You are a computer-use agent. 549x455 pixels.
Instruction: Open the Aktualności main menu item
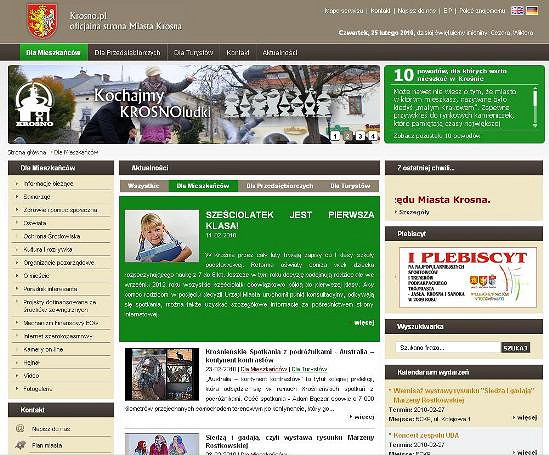pos(280,52)
